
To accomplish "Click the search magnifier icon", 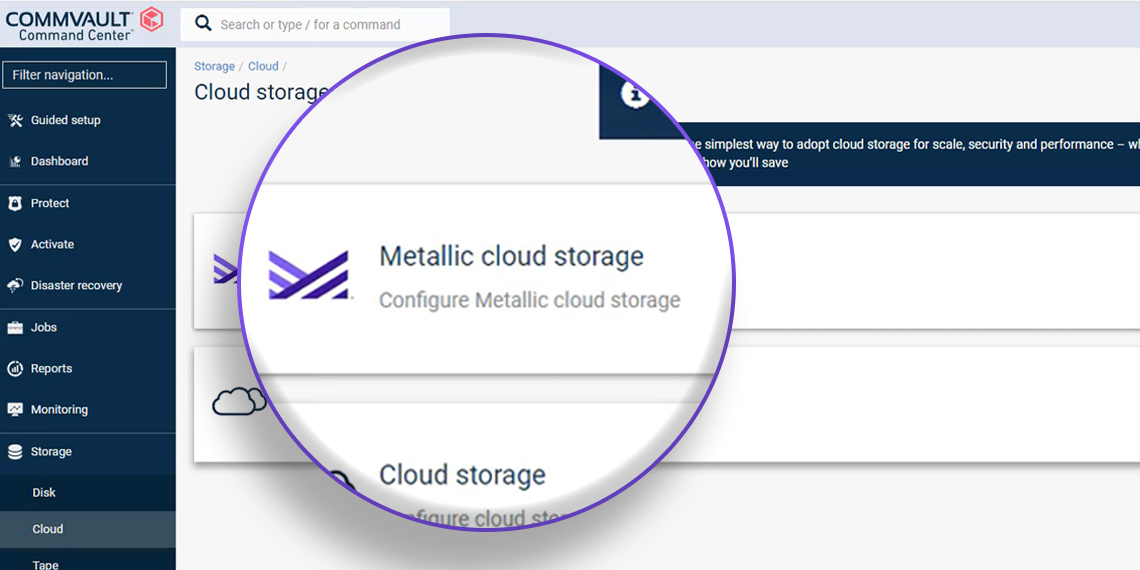I will (x=204, y=24).
